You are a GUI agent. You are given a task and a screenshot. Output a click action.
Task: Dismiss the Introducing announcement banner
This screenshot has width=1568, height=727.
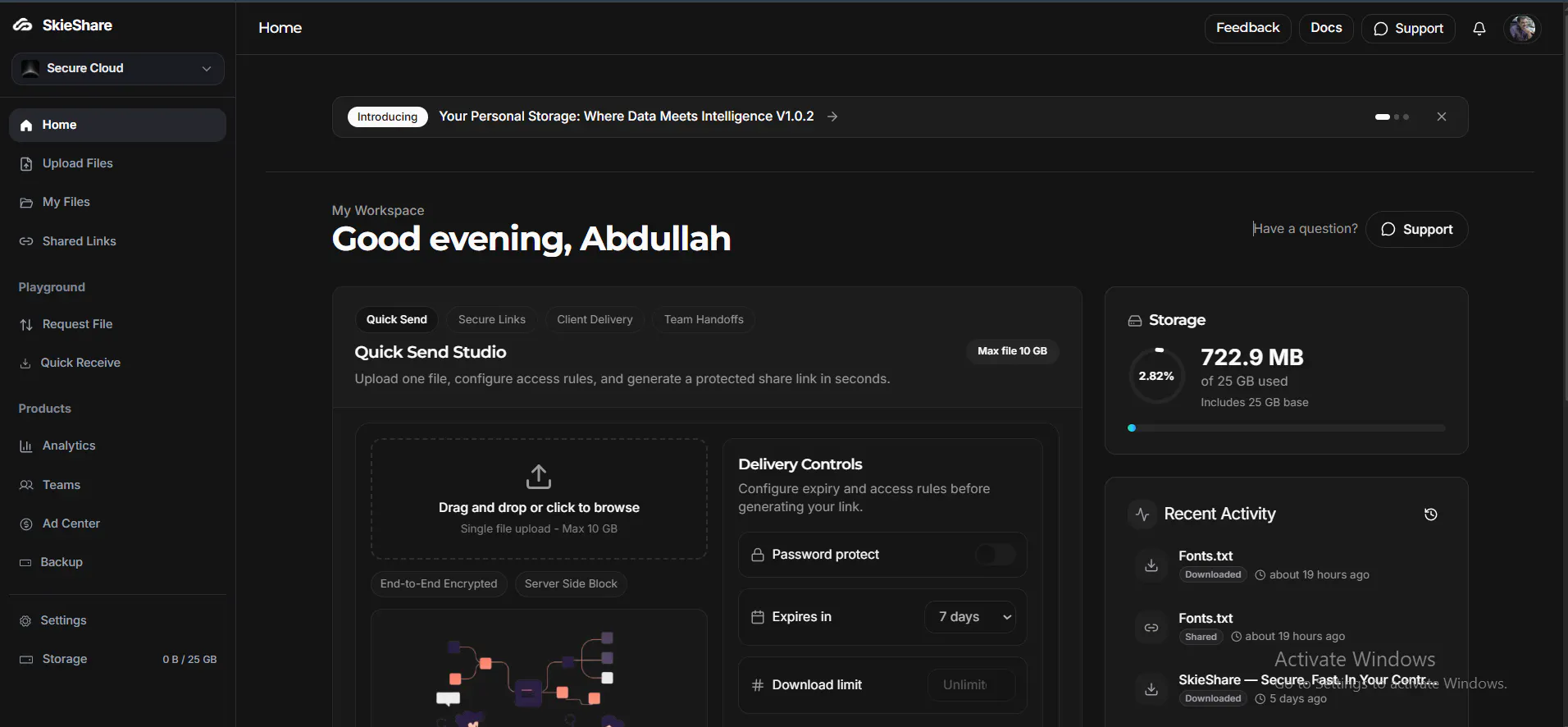point(1442,117)
